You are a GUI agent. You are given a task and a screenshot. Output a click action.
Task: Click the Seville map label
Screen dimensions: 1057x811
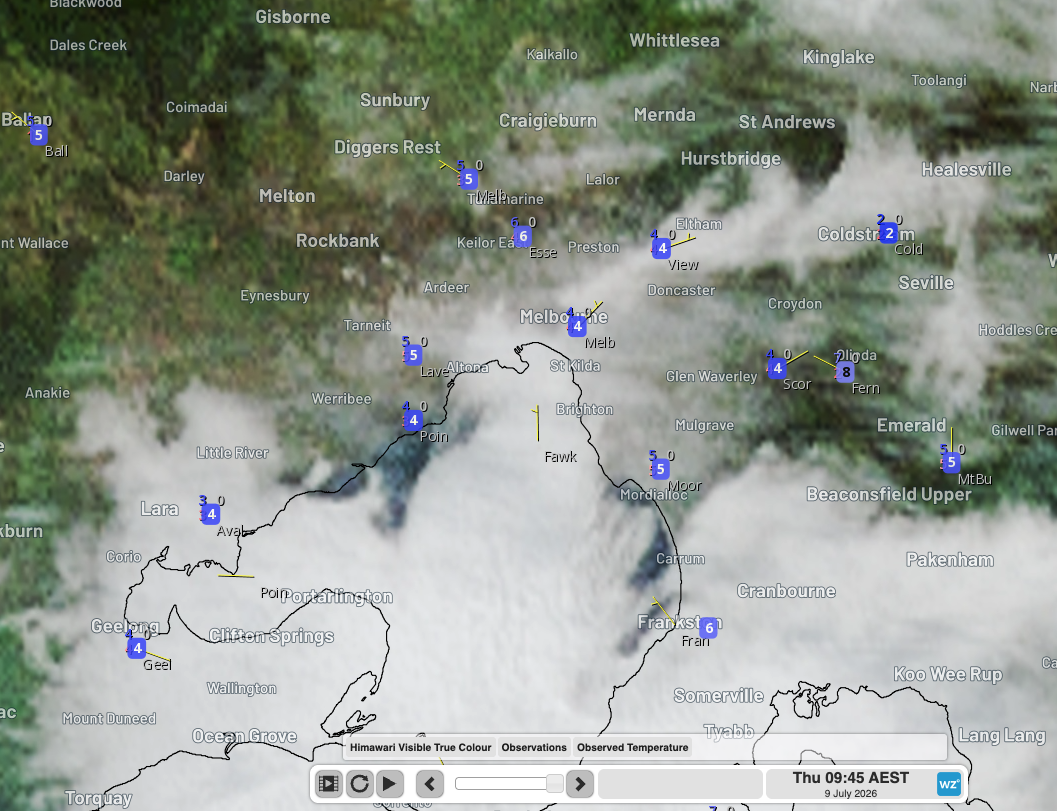(926, 283)
